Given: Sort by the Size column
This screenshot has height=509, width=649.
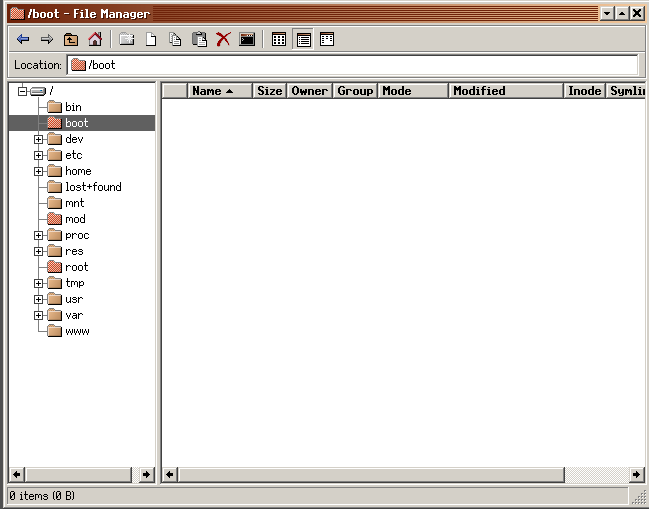Looking at the screenshot, I should point(269,91).
